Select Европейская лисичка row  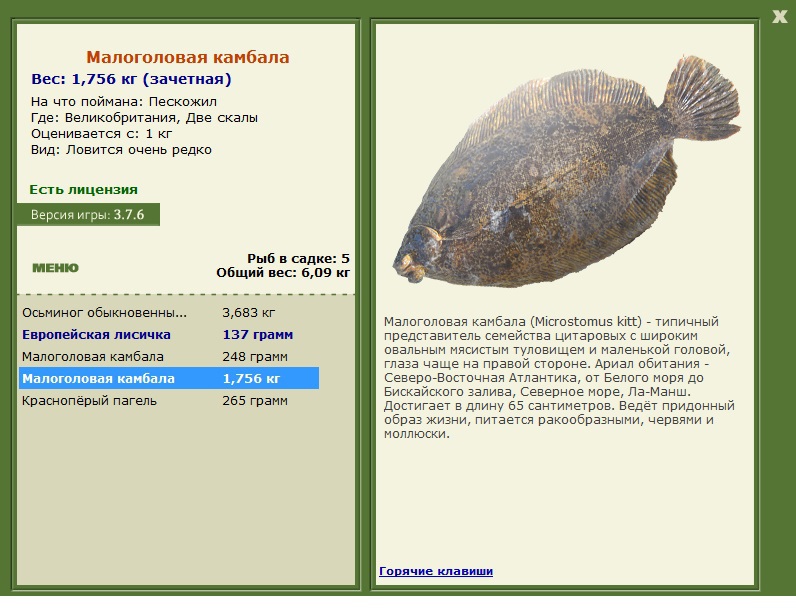tap(169, 335)
